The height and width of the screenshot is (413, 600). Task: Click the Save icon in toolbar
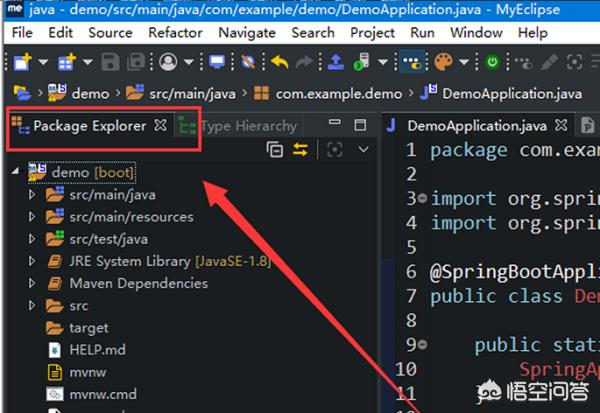point(110,62)
